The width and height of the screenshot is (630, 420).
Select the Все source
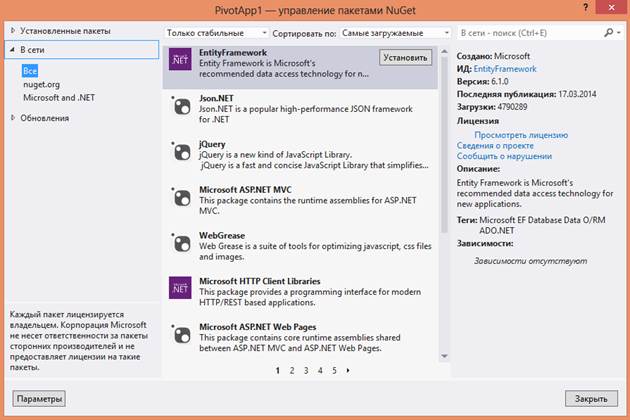click(x=30, y=71)
